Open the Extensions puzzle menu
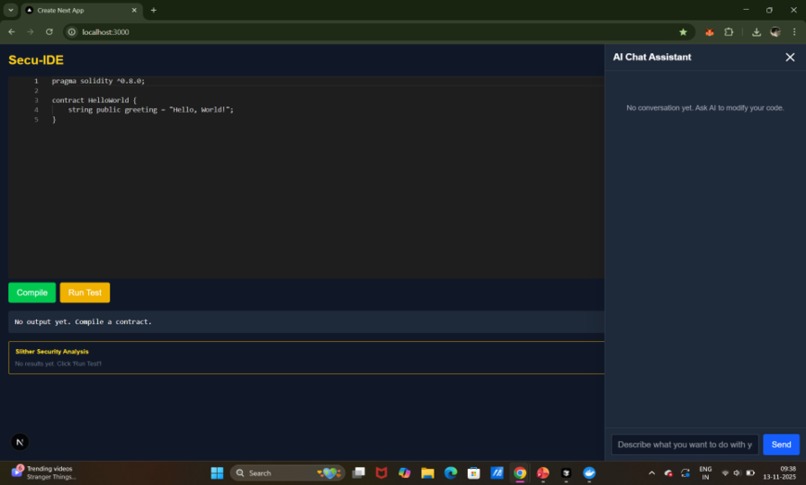This screenshot has height=485, width=806. 728,32
